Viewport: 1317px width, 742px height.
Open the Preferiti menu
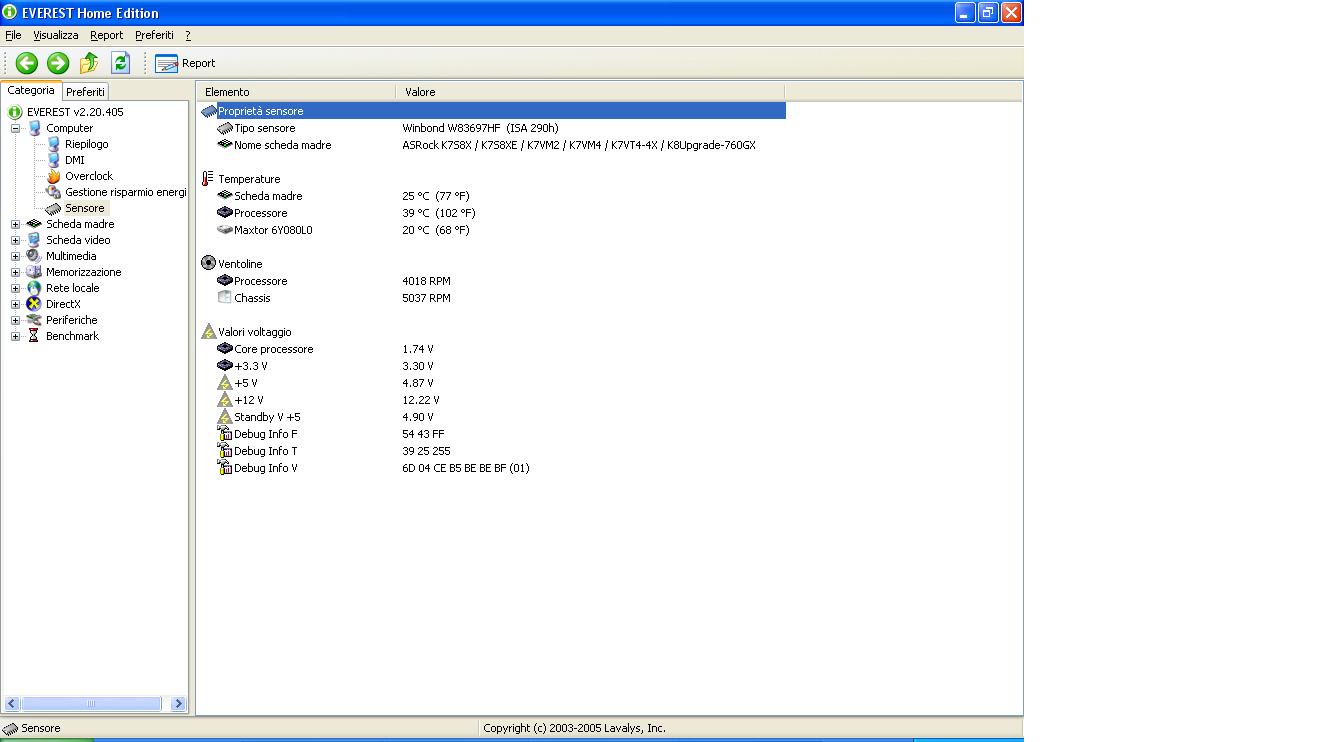click(x=154, y=35)
